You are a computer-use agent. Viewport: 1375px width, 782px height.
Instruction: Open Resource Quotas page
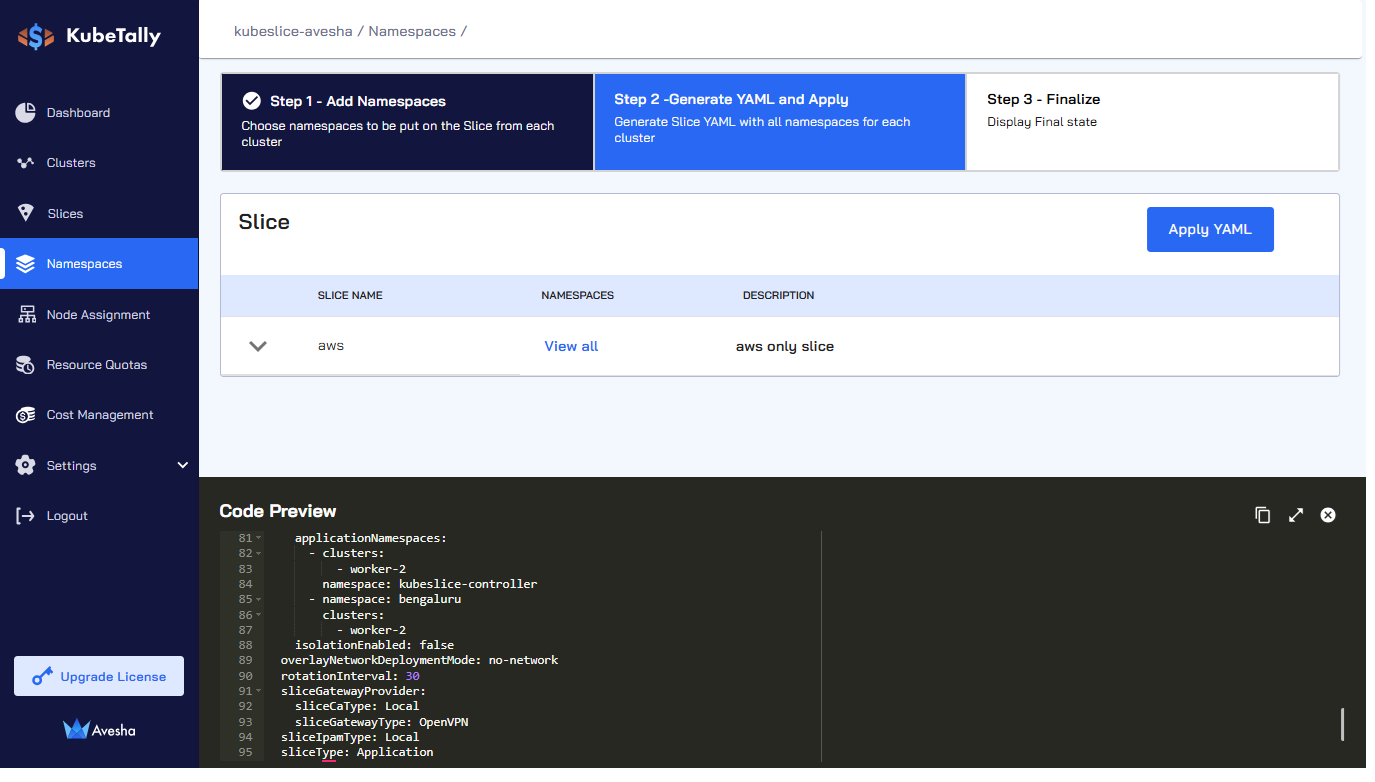click(x=99, y=365)
